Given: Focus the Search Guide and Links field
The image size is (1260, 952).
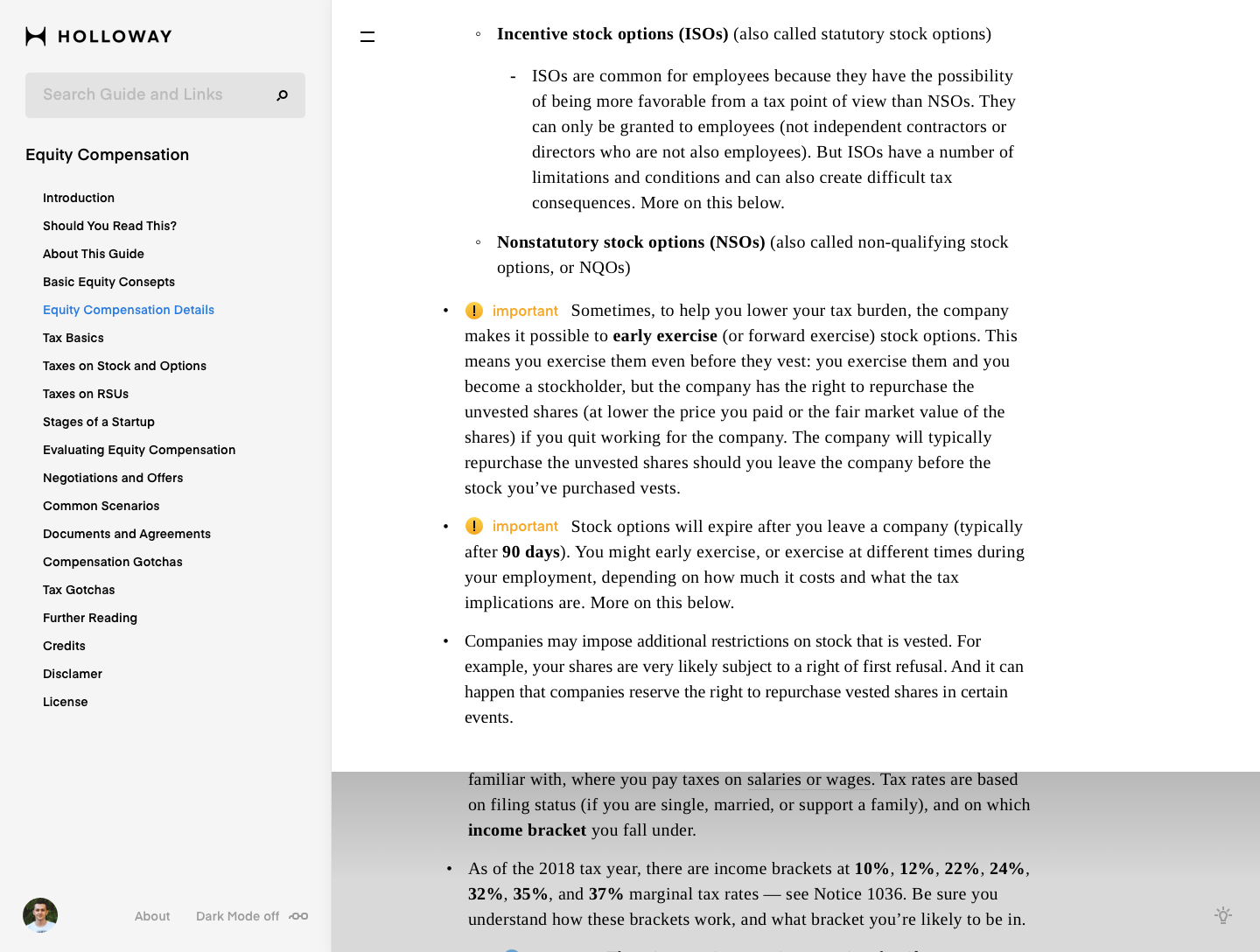Looking at the screenshot, I should (x=165, y=95).
